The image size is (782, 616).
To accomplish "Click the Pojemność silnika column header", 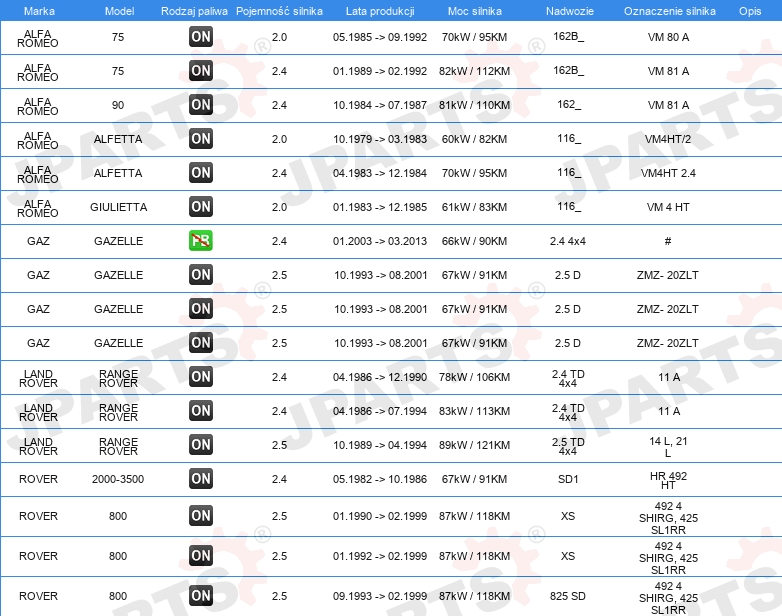I will point(279,11).
